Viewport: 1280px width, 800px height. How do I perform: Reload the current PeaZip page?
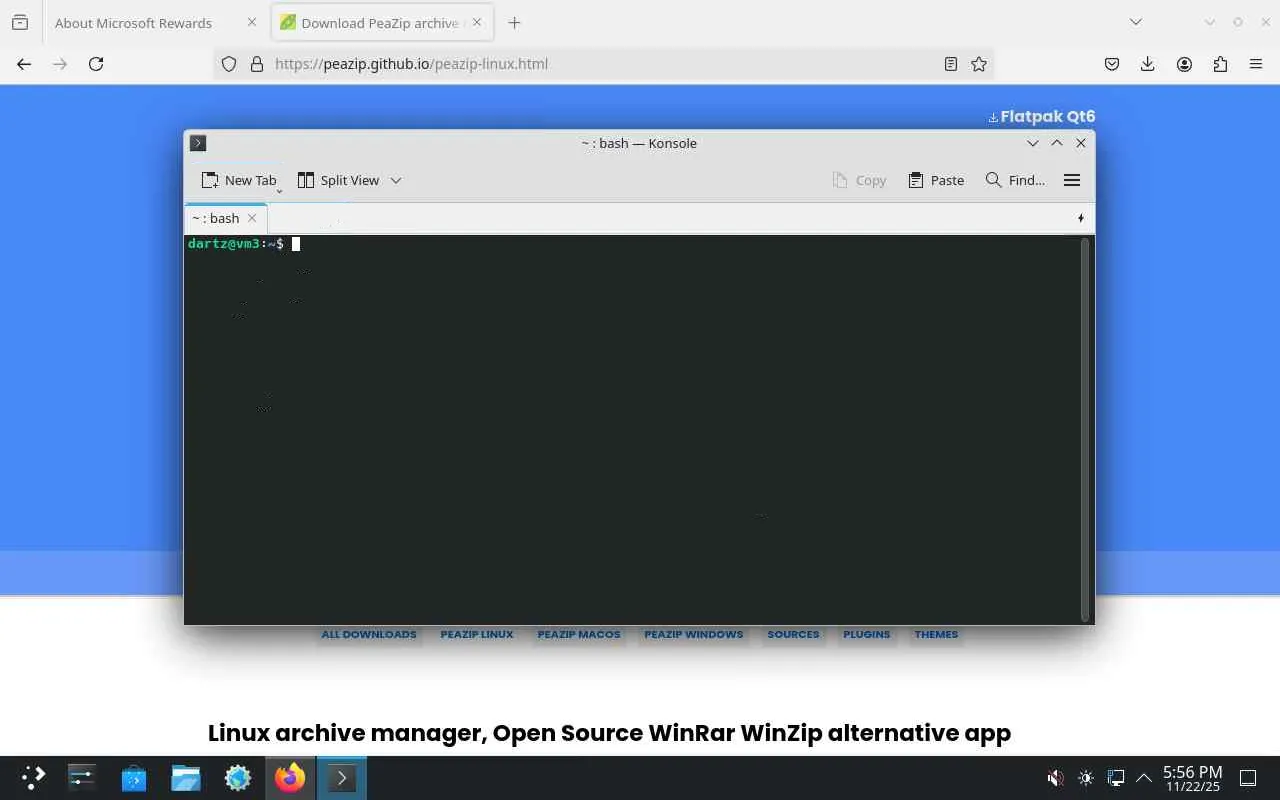coord(96,64)
